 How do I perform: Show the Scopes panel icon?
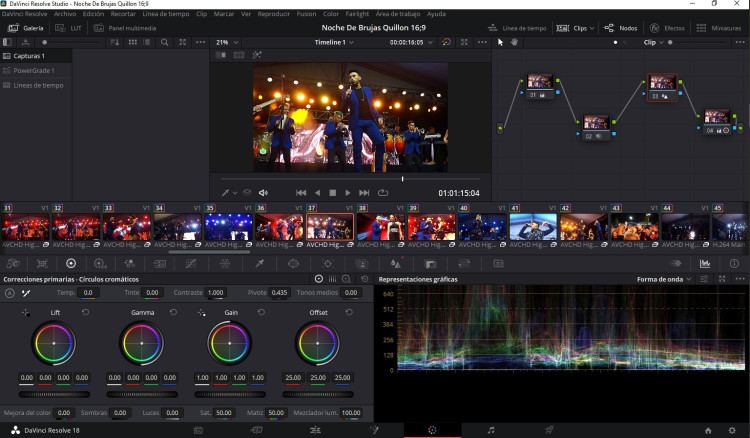click(x=705, y=263)
